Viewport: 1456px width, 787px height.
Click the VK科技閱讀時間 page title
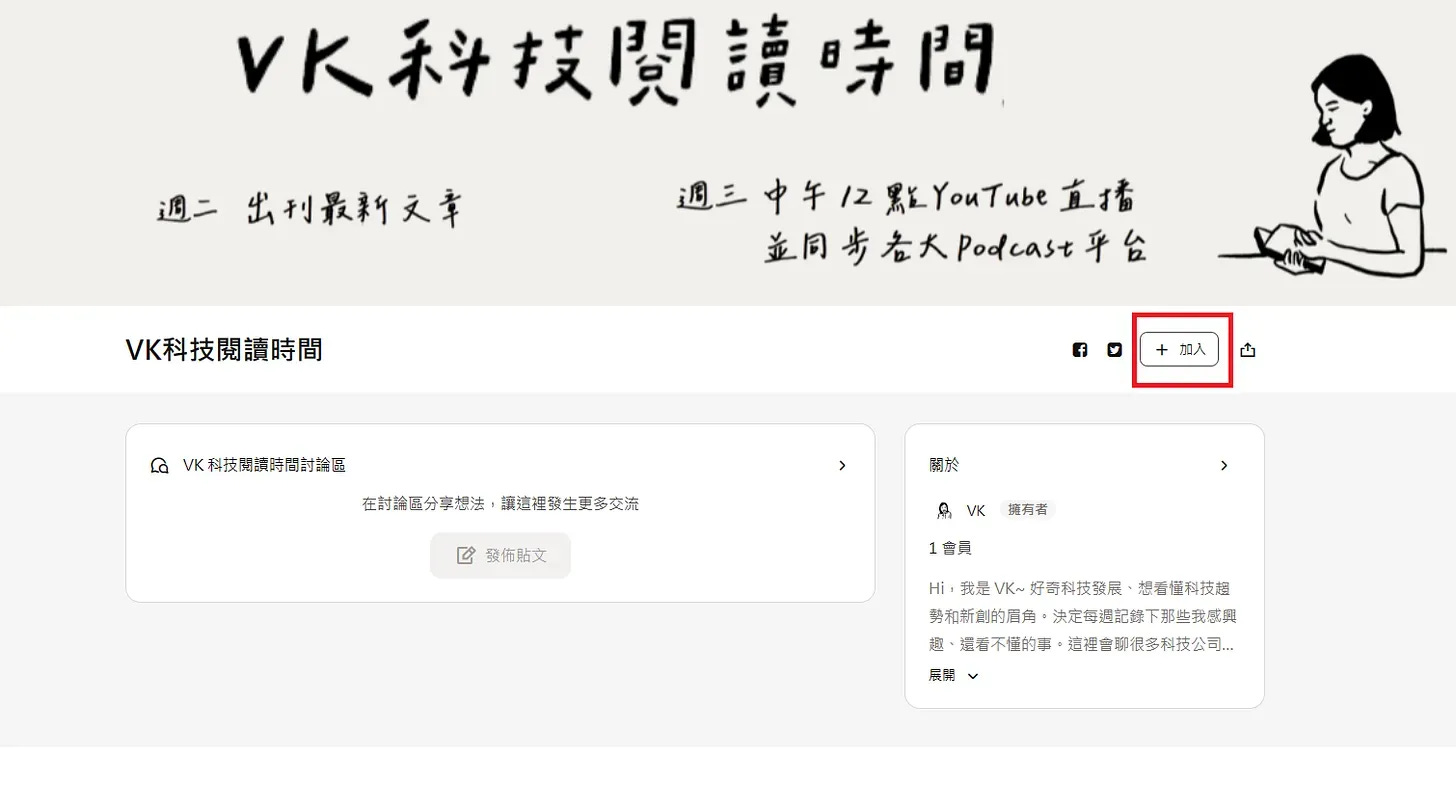point(224,349)
